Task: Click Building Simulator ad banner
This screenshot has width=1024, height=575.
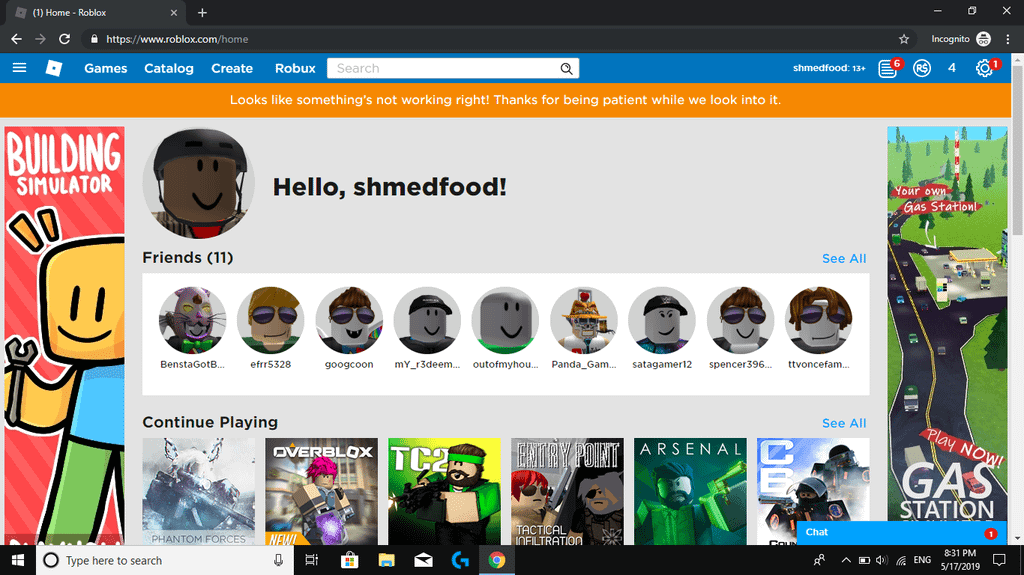Action: point(64,336)
